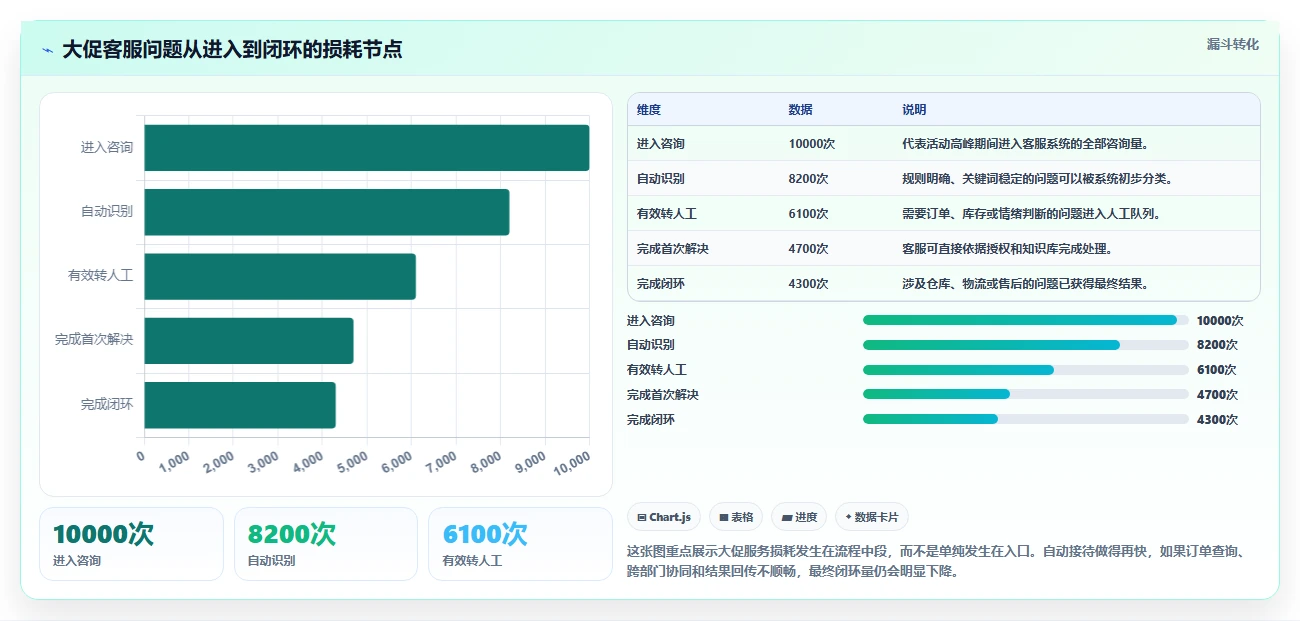The image size is (1300, 621).
Task: Click the 自动识别 table row cell
Action: click(661, 179)
